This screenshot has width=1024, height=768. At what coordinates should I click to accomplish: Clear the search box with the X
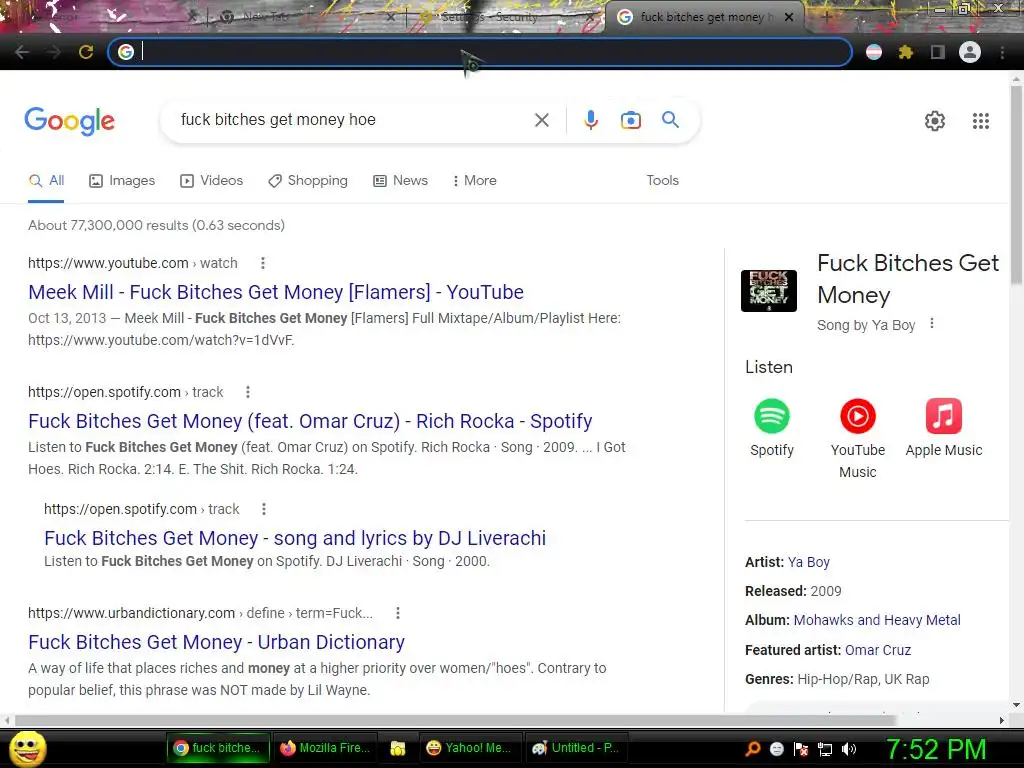541,120
